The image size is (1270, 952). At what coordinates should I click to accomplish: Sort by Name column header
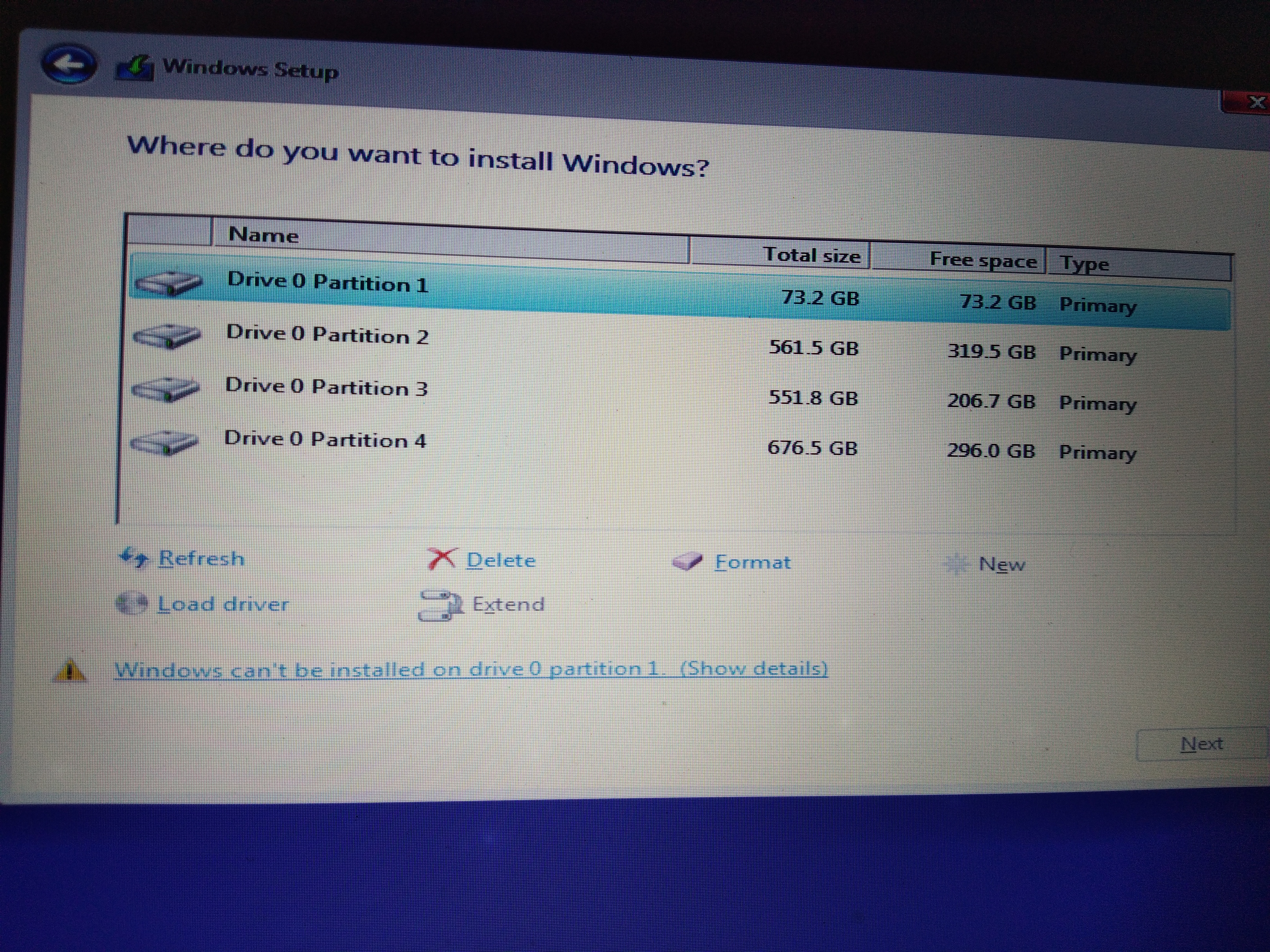pos(451,240)
